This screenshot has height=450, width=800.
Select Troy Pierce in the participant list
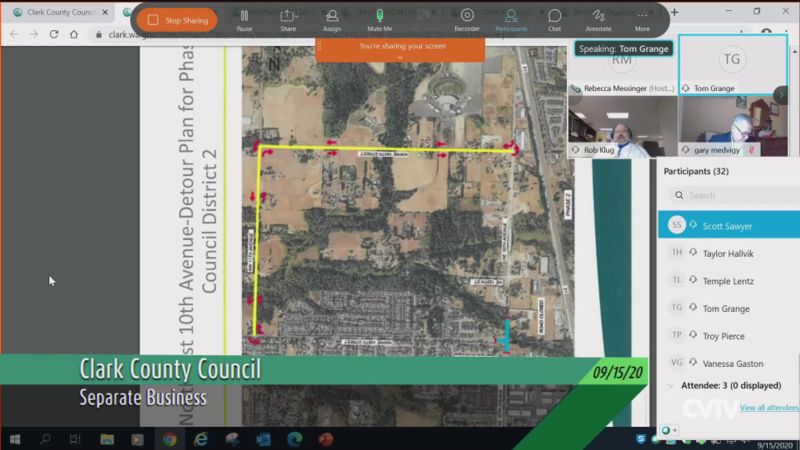click(x=723, y=336)
